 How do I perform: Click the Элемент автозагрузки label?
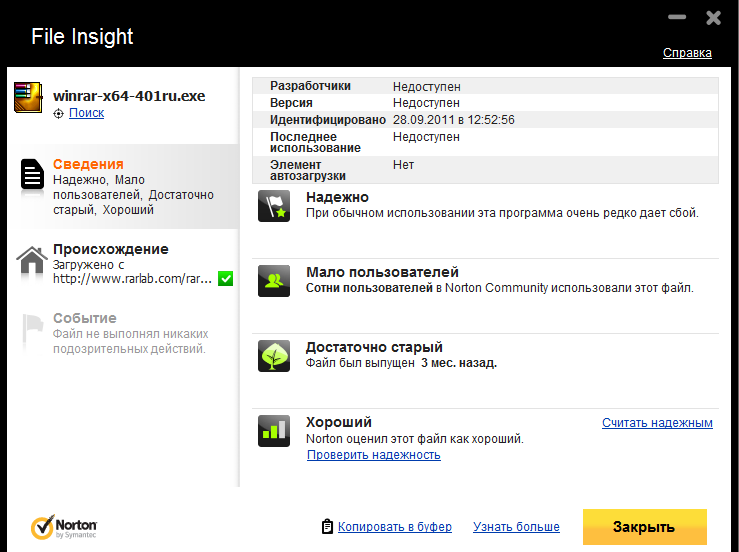308,170
